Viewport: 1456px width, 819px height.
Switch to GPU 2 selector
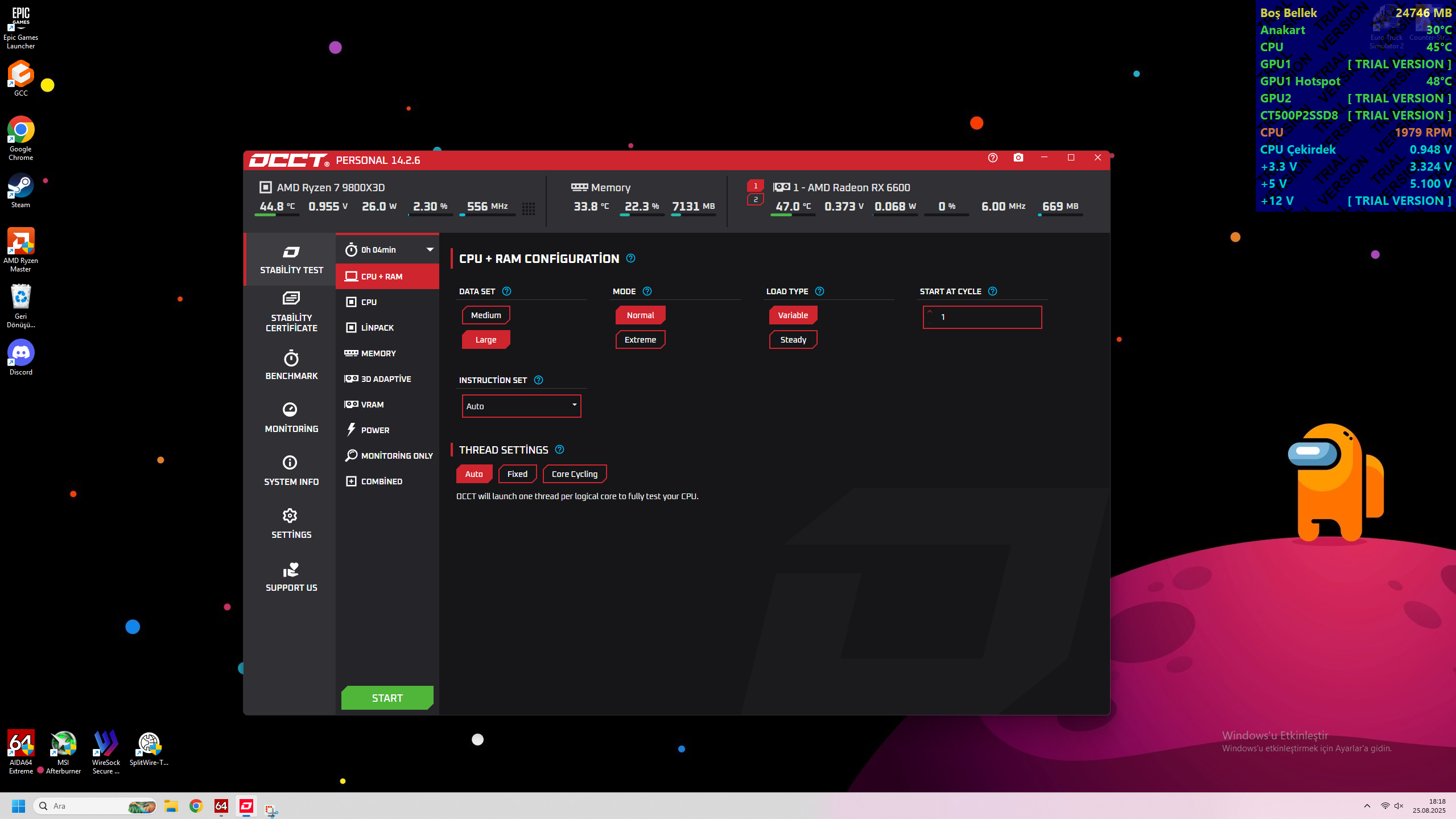(755, 200)
